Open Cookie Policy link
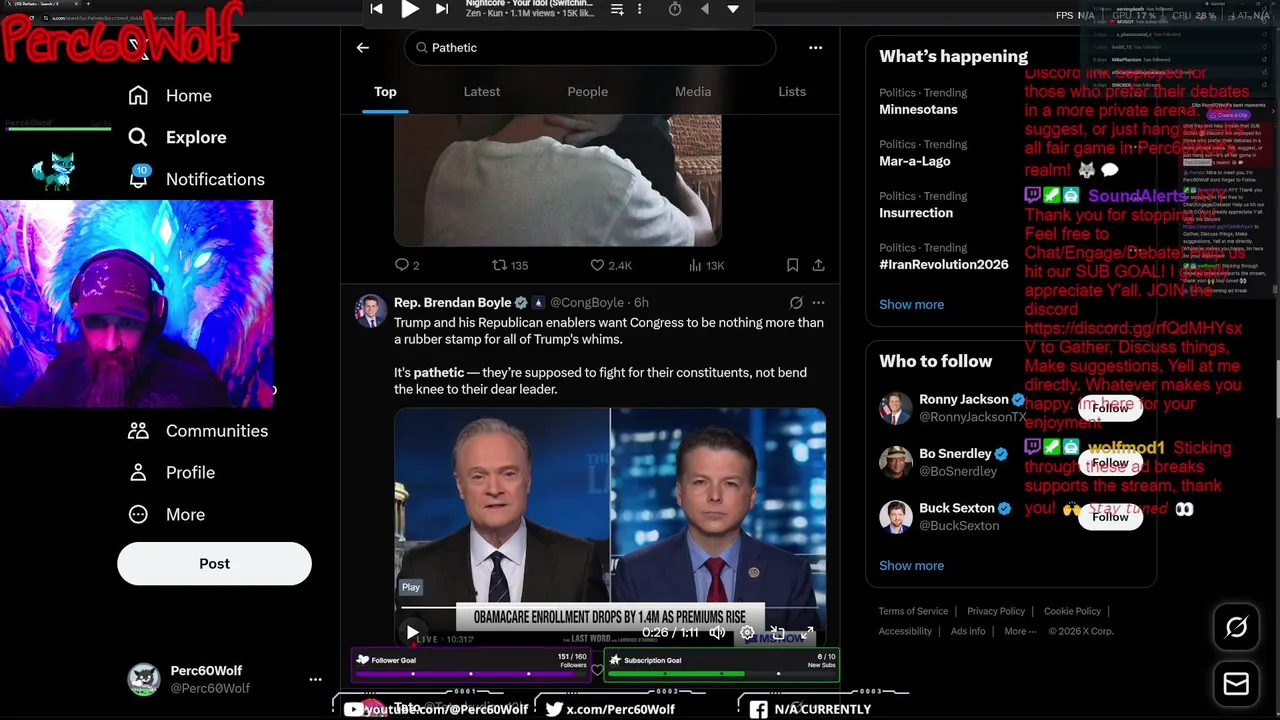Screen dimensions: 1280x720 1072,611
